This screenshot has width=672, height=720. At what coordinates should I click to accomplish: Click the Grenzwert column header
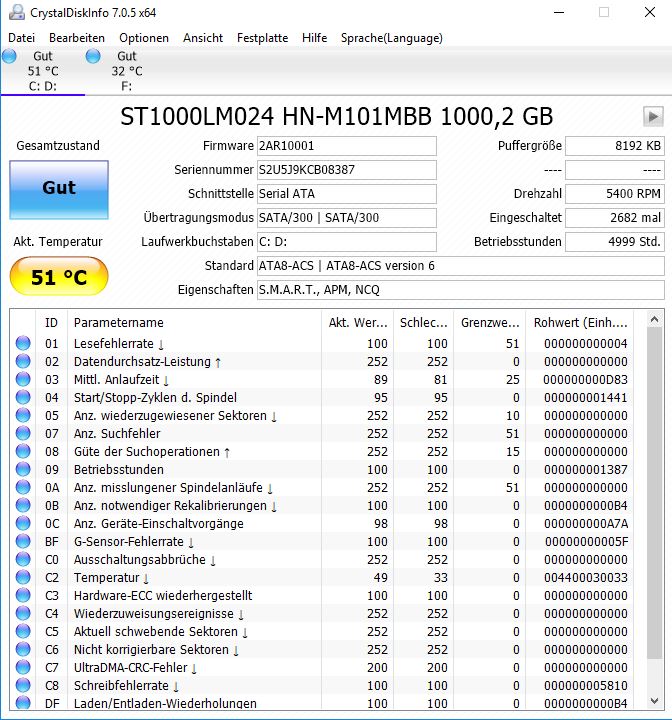tap(490, 322)
